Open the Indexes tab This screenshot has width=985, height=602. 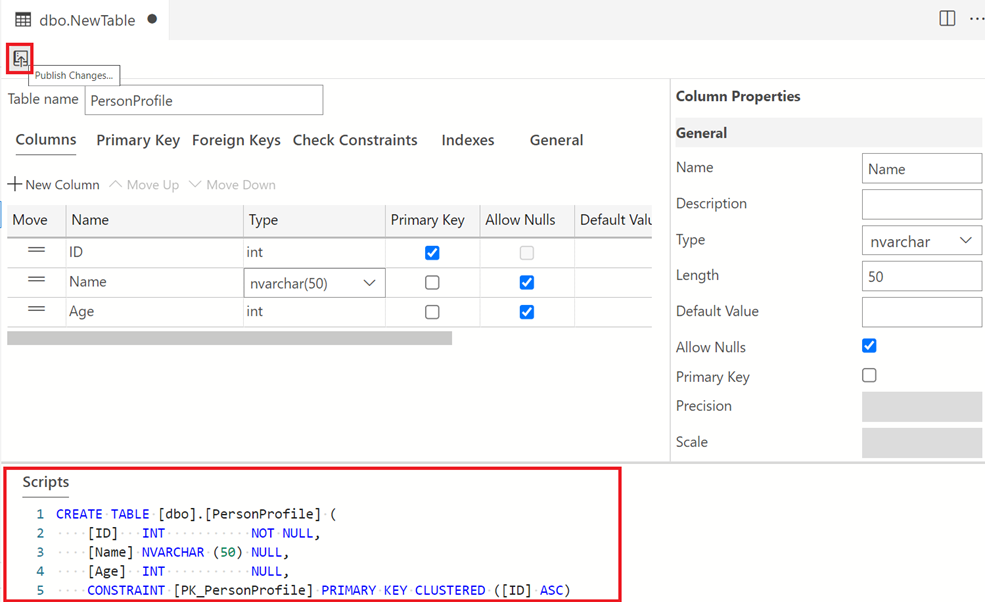pyautogui.click(x=467, y=140)
